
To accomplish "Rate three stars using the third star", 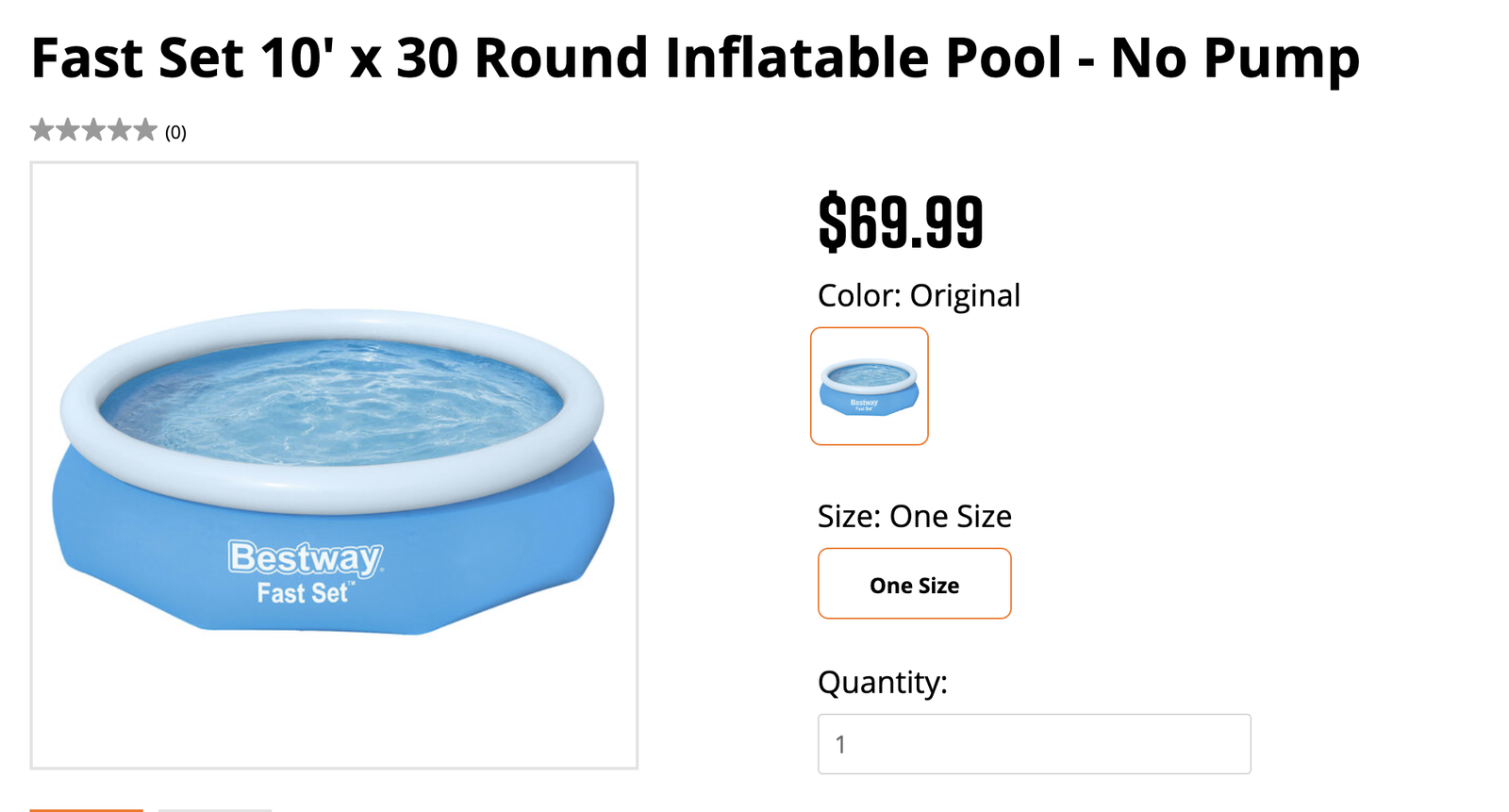I will [x=93, y=130].
